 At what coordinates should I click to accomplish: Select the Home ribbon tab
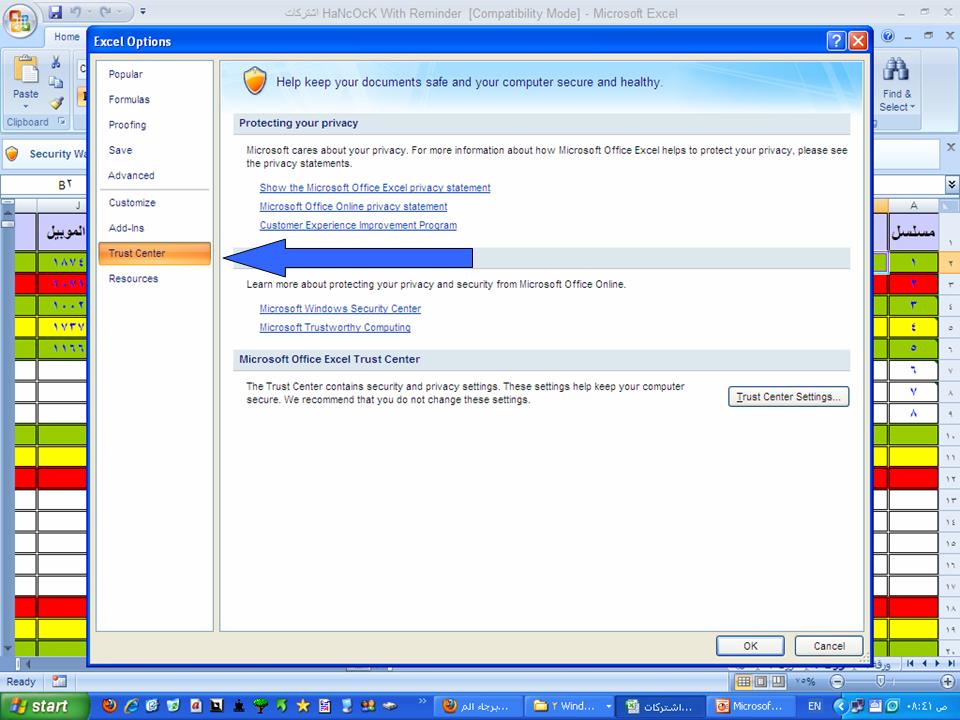(x=67, y=37)
